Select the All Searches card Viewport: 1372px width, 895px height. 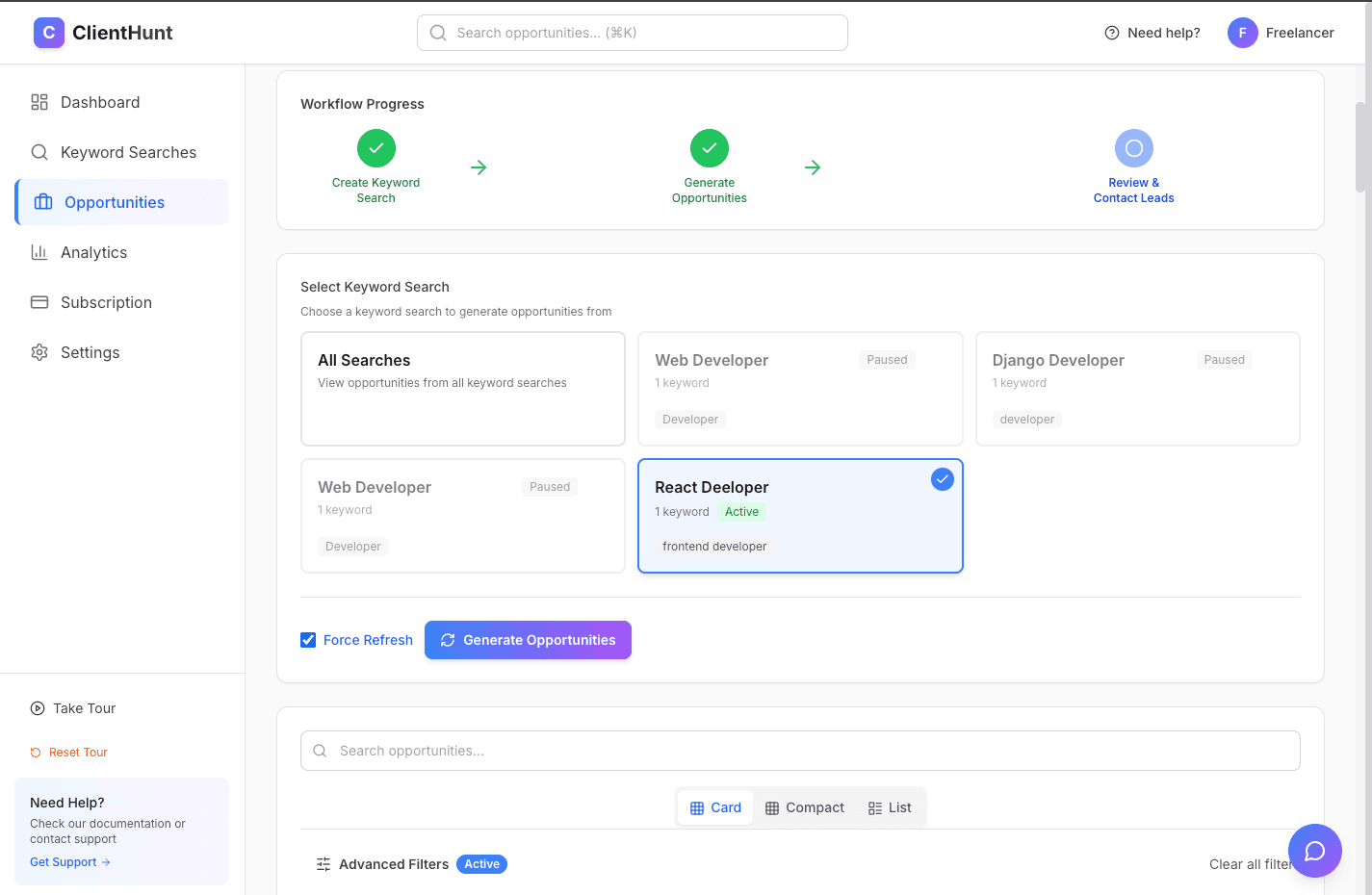tap(462, 389)
